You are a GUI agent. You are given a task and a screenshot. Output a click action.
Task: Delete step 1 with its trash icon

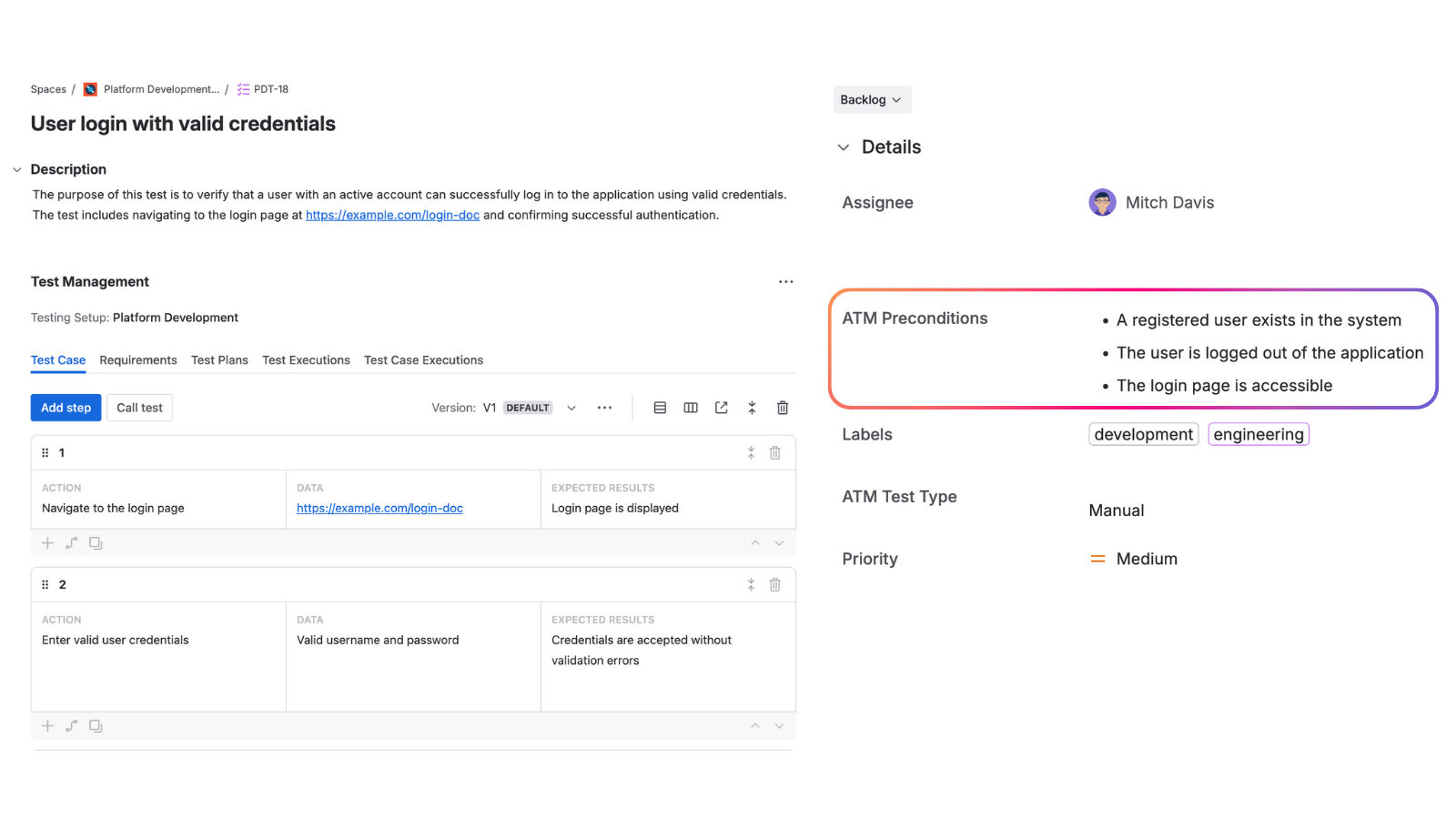click(775, 452)
